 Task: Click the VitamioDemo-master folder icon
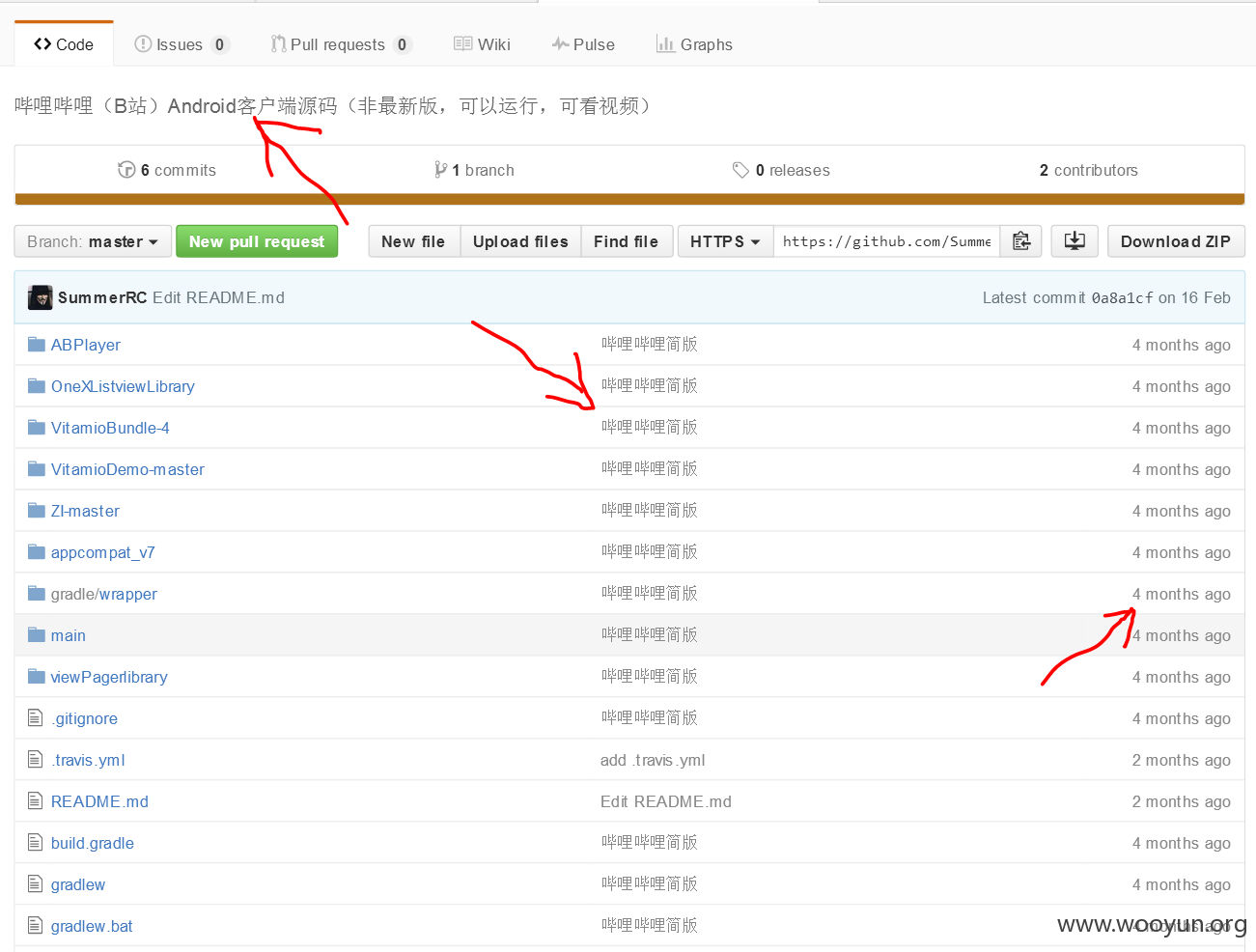[x=37, y=469]
